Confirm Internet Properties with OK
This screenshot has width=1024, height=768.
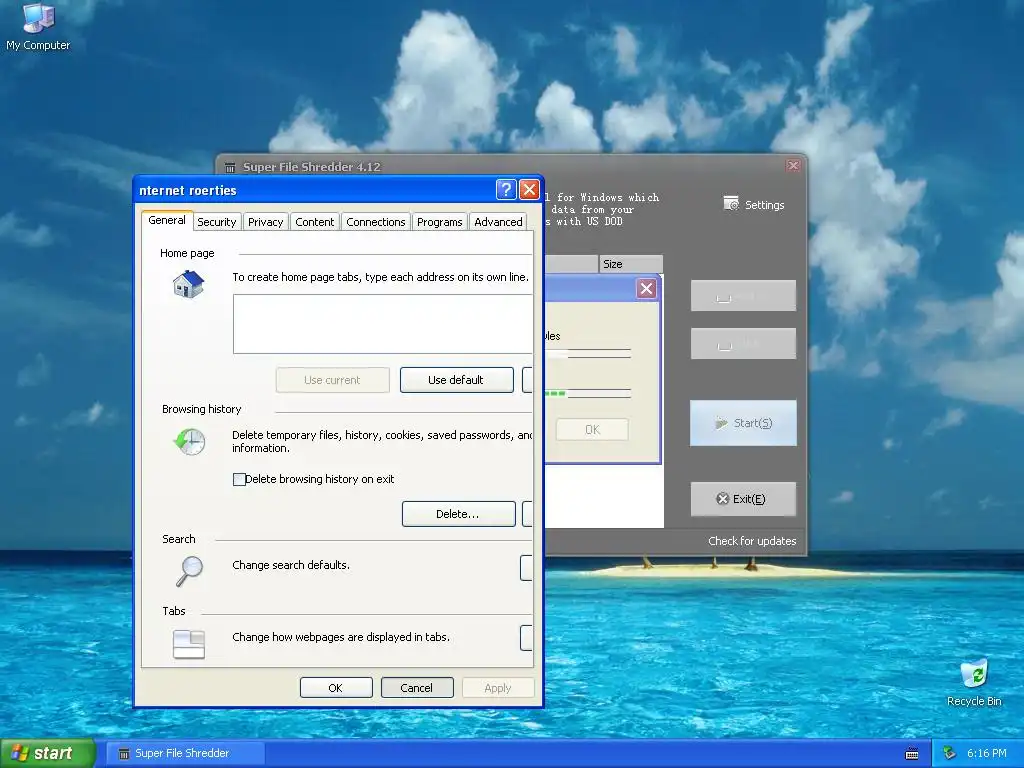click(x=336, y=688)
